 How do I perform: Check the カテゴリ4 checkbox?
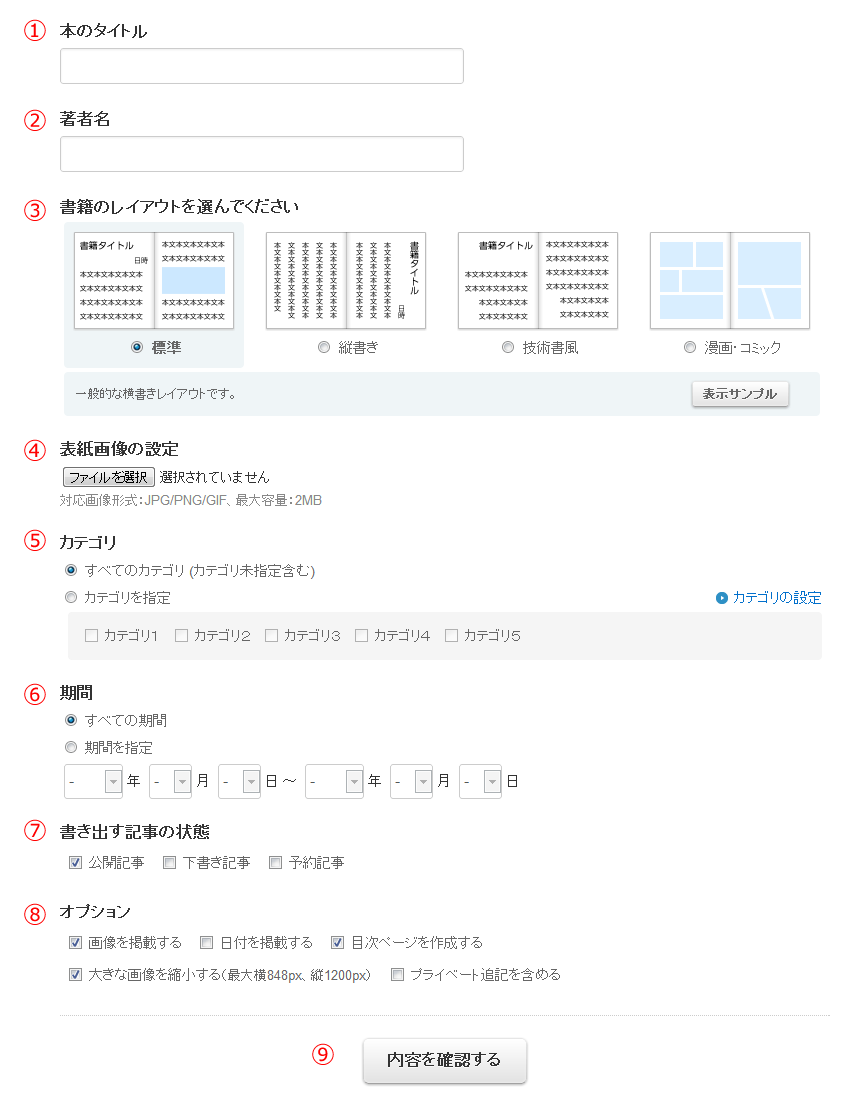click(x=362, y=635)
